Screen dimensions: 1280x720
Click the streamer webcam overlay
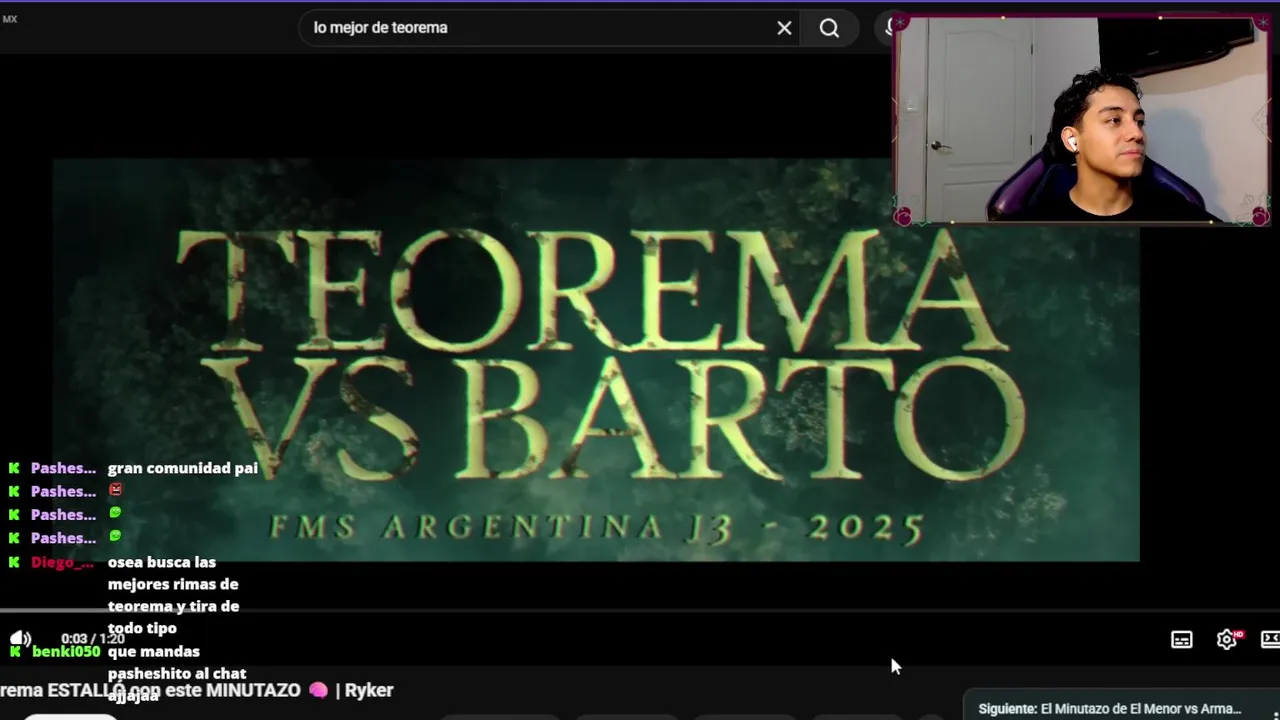(x=1081, y=120)
